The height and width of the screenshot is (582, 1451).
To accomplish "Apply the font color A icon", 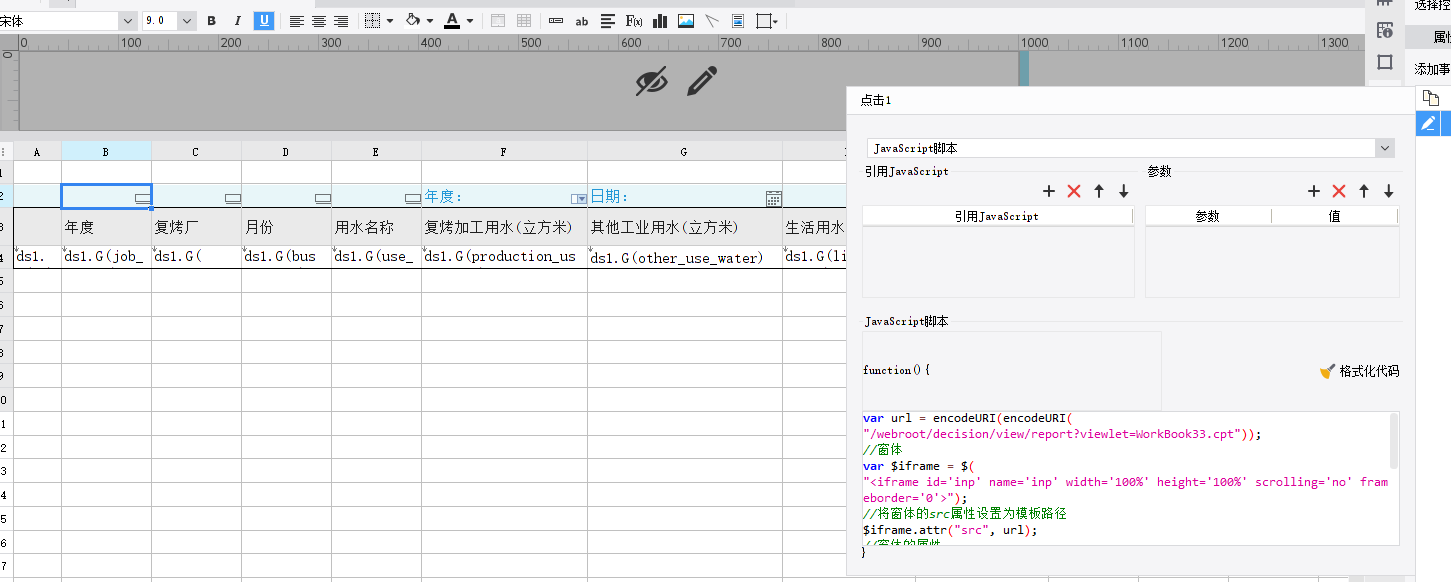I will 452,21.
